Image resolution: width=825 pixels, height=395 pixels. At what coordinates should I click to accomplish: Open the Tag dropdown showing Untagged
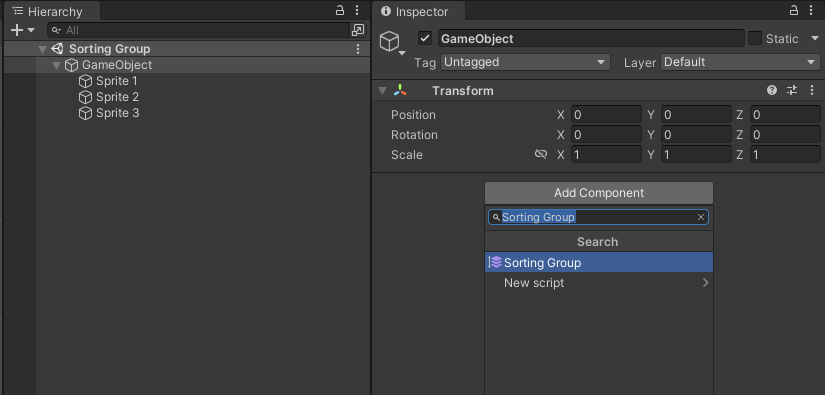pos(525,62)
